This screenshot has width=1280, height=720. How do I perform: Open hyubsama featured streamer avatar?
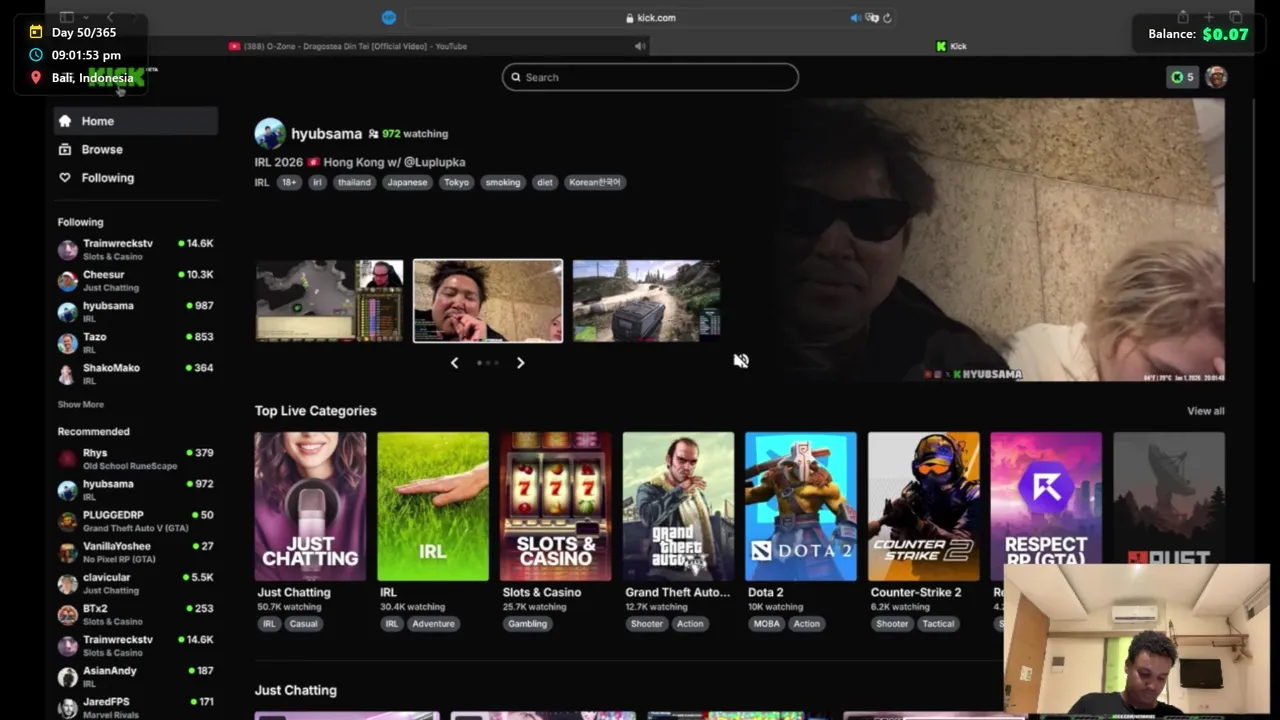[x=270, y=133]
